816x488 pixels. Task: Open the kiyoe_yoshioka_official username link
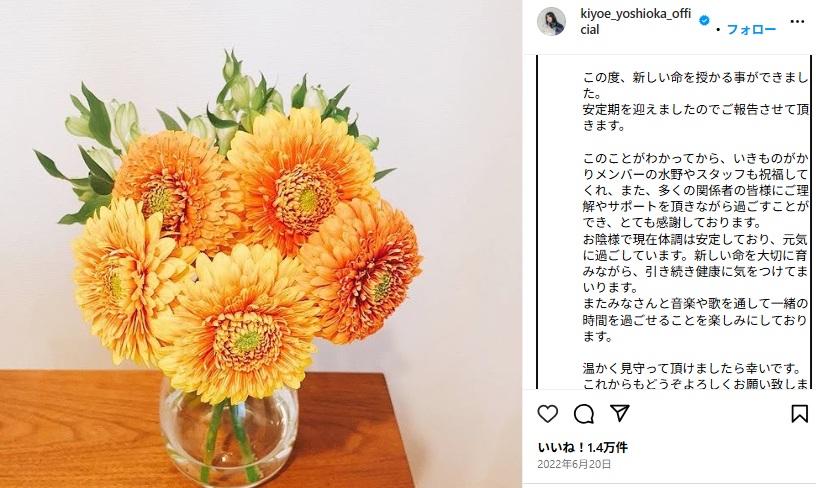[x=635, y=21]
